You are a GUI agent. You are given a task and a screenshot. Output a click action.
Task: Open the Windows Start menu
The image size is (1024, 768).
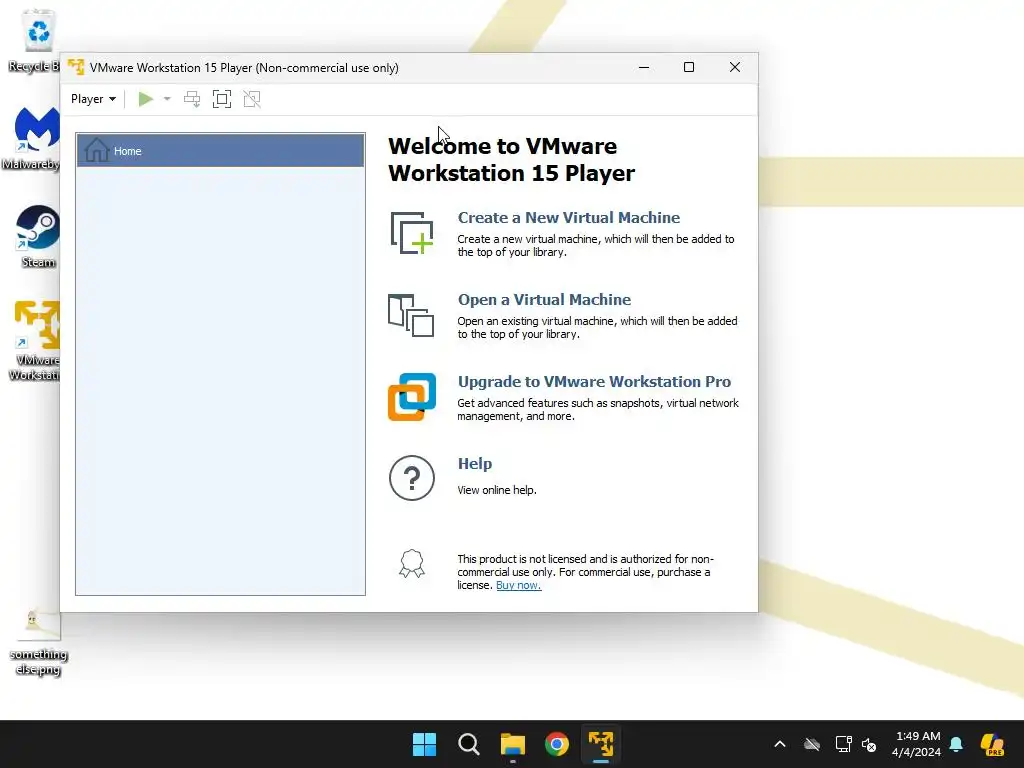(424, 744)
